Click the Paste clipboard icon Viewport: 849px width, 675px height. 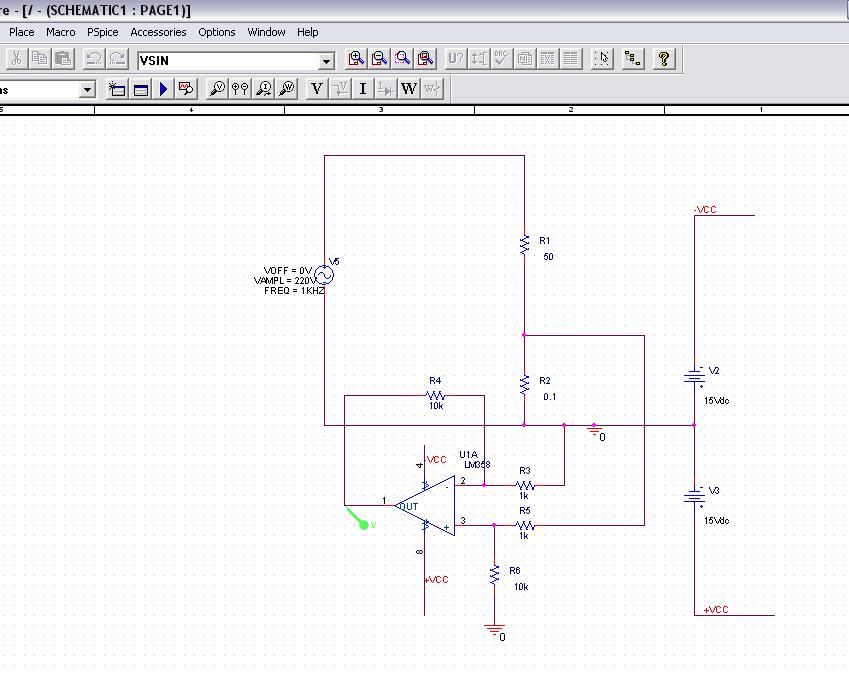click(63, 58)
